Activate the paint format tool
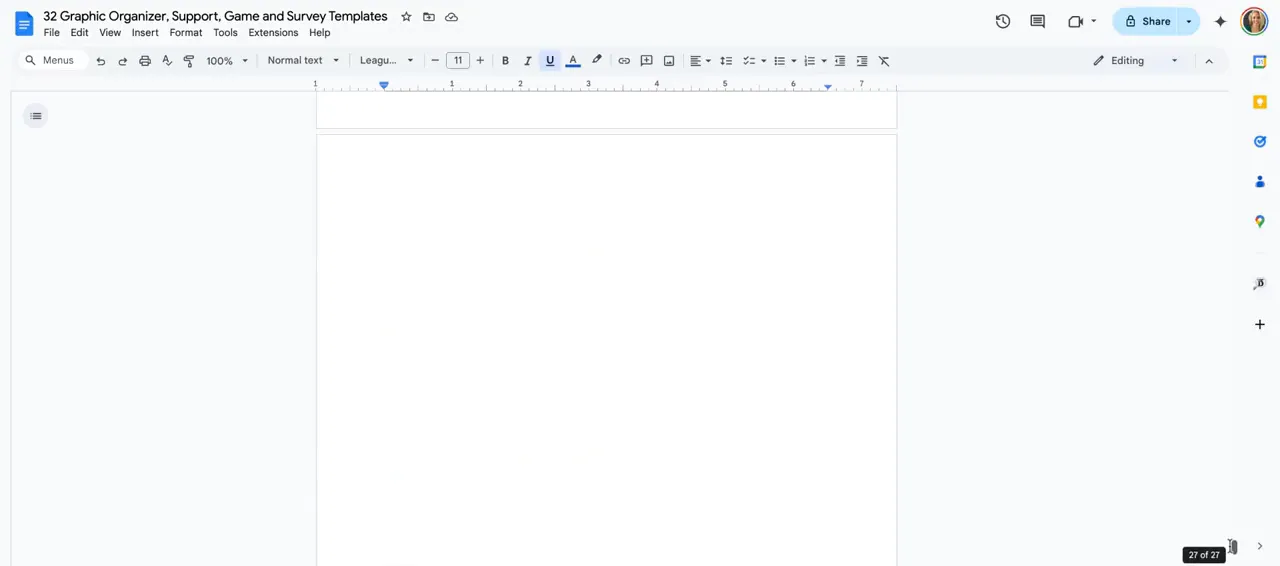1280x566 pixels. point(189,61)
